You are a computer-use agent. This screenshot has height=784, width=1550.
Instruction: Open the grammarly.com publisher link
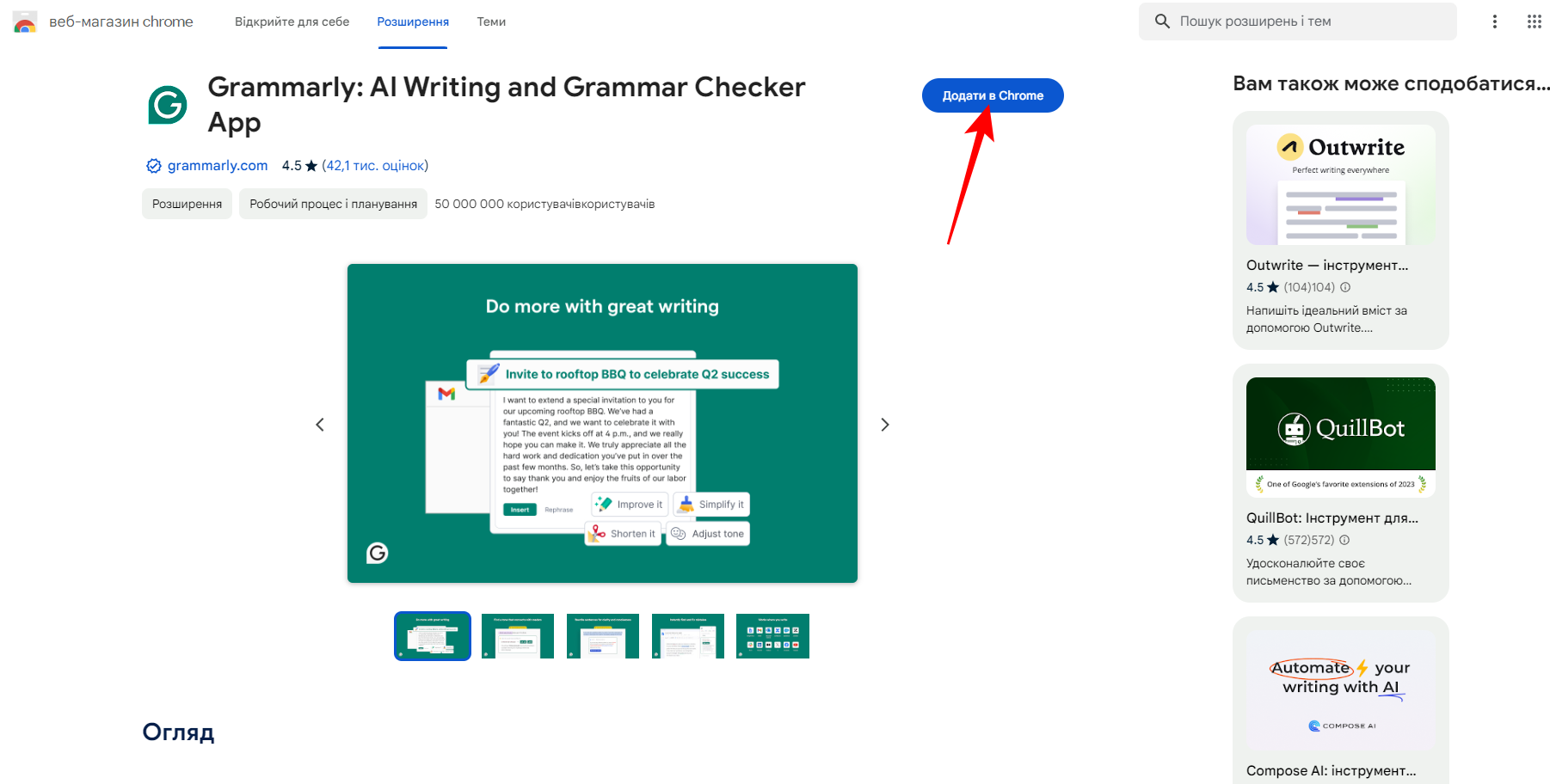pyautogui.click(x=218, y=166)
